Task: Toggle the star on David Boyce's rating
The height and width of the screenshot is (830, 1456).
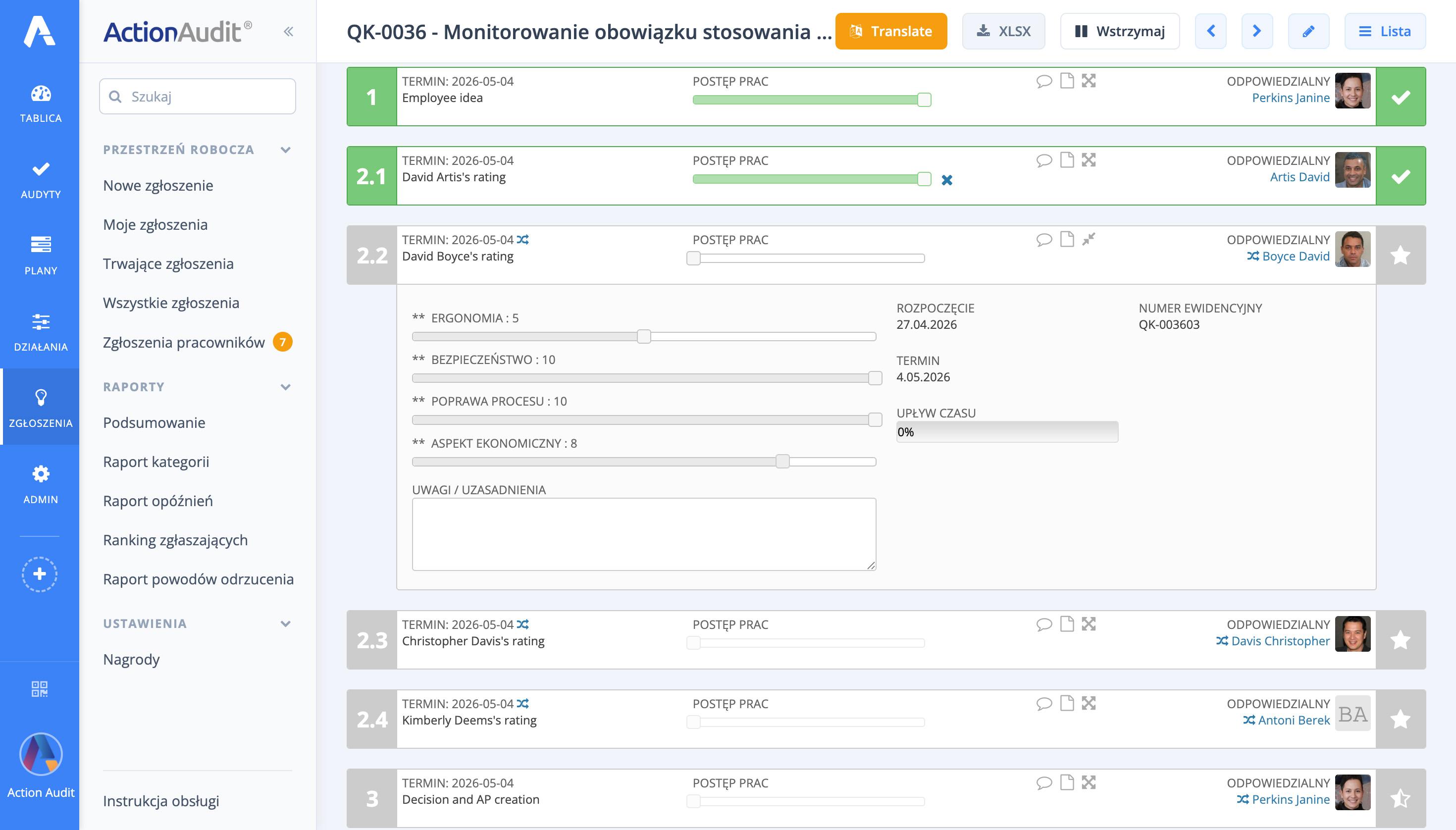Action: tap(1401, 256)
